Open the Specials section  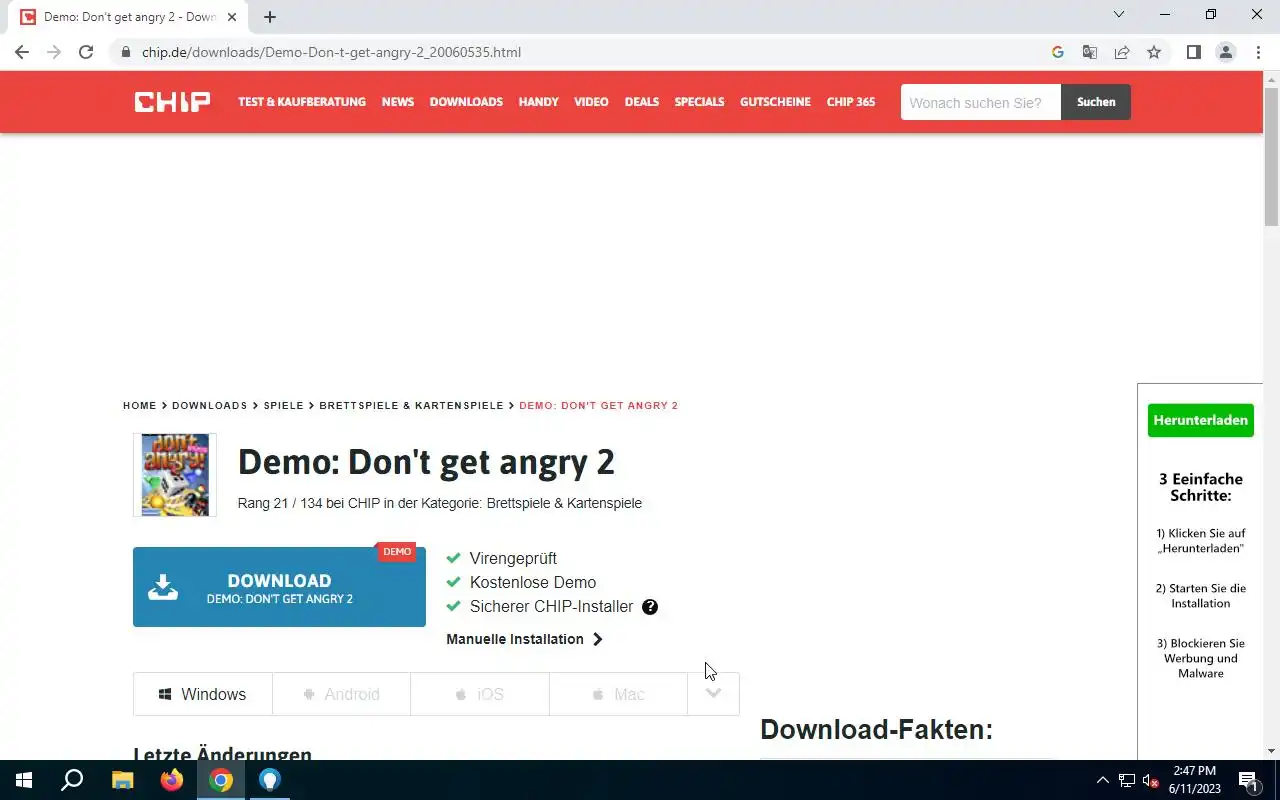[x=699, y=102]
